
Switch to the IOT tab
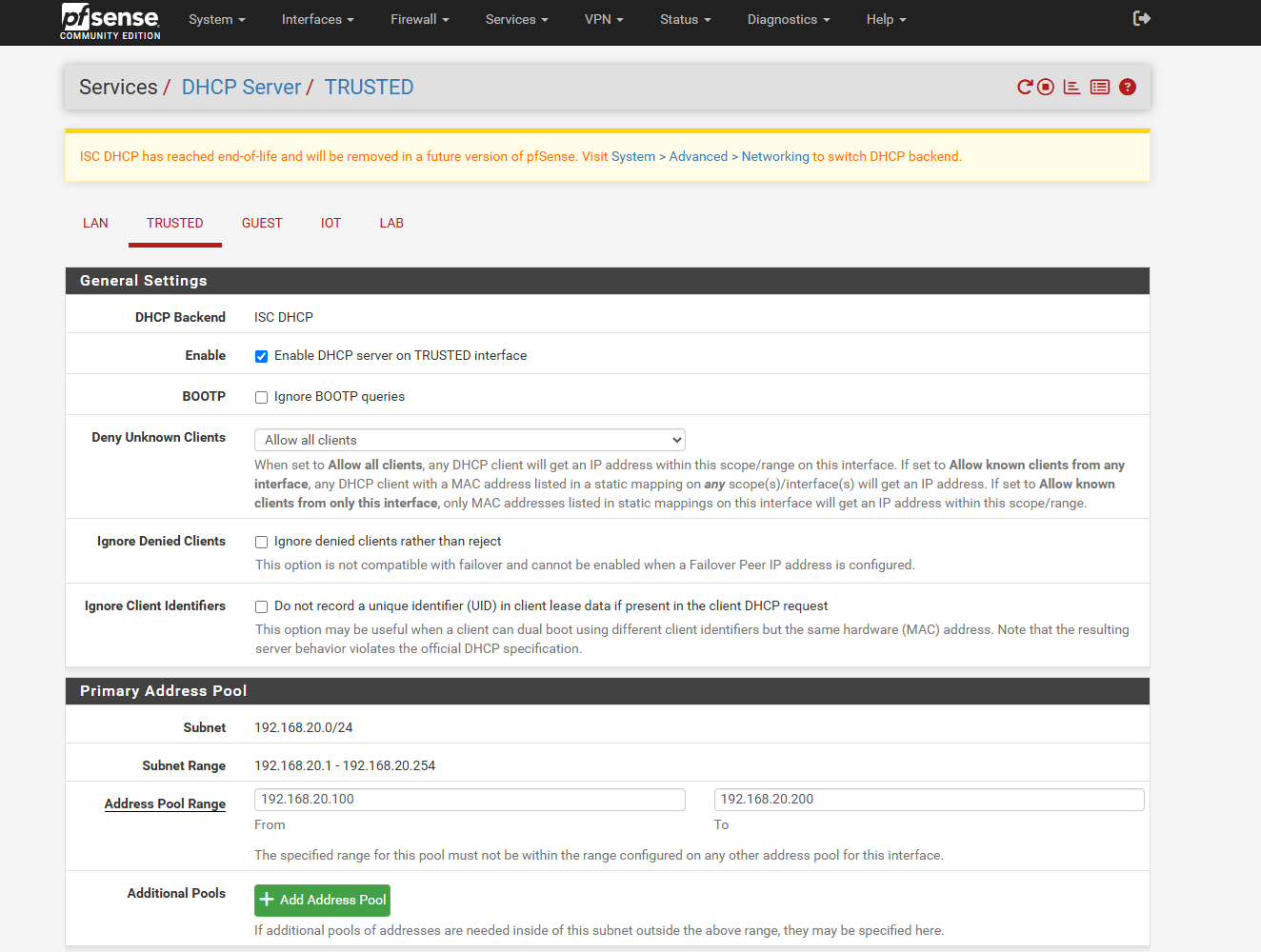tap(330, 223)
